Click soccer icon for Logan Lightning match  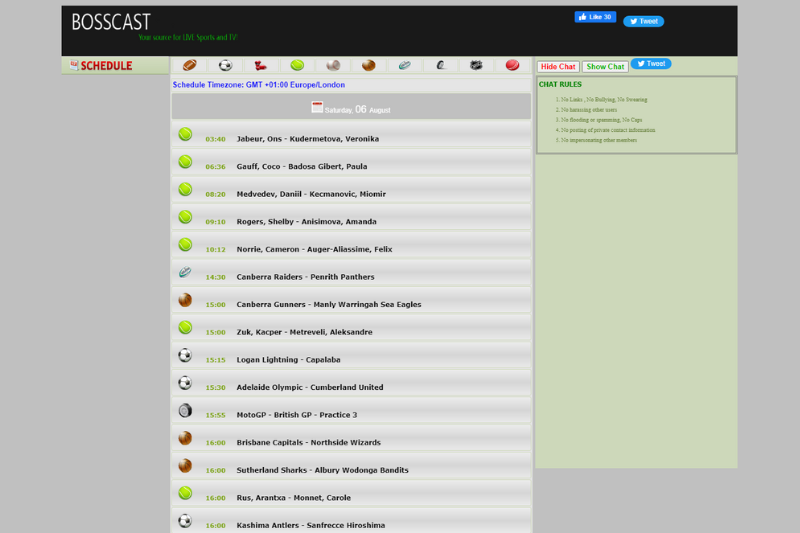coord(185,355)
